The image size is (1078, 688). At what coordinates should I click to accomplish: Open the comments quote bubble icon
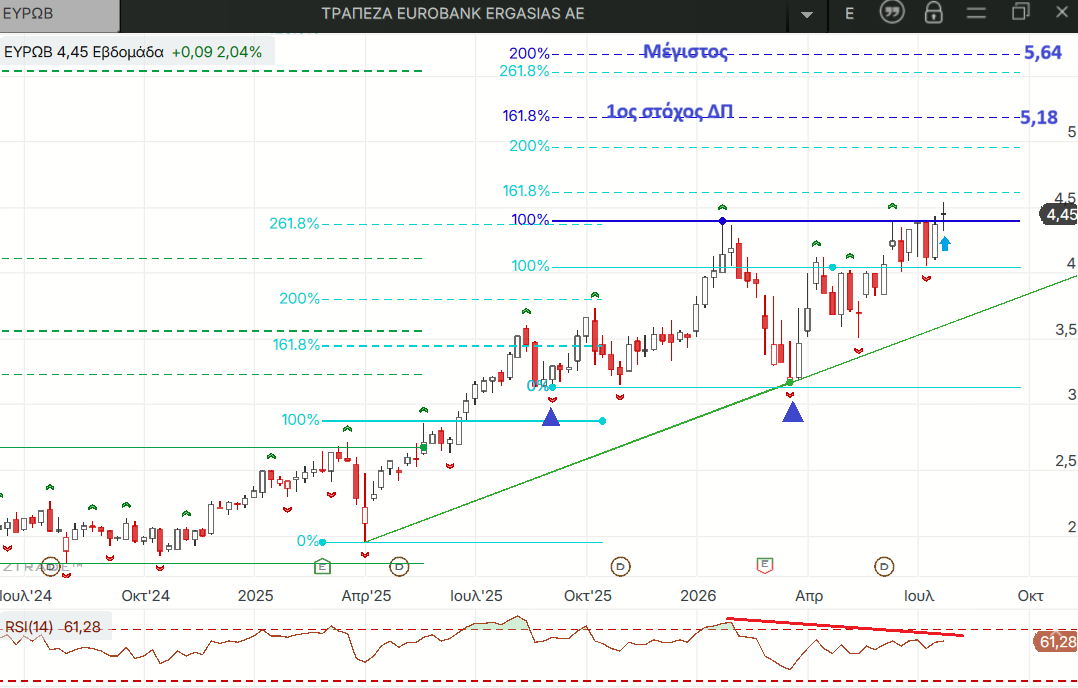click(x=892, y=12)
